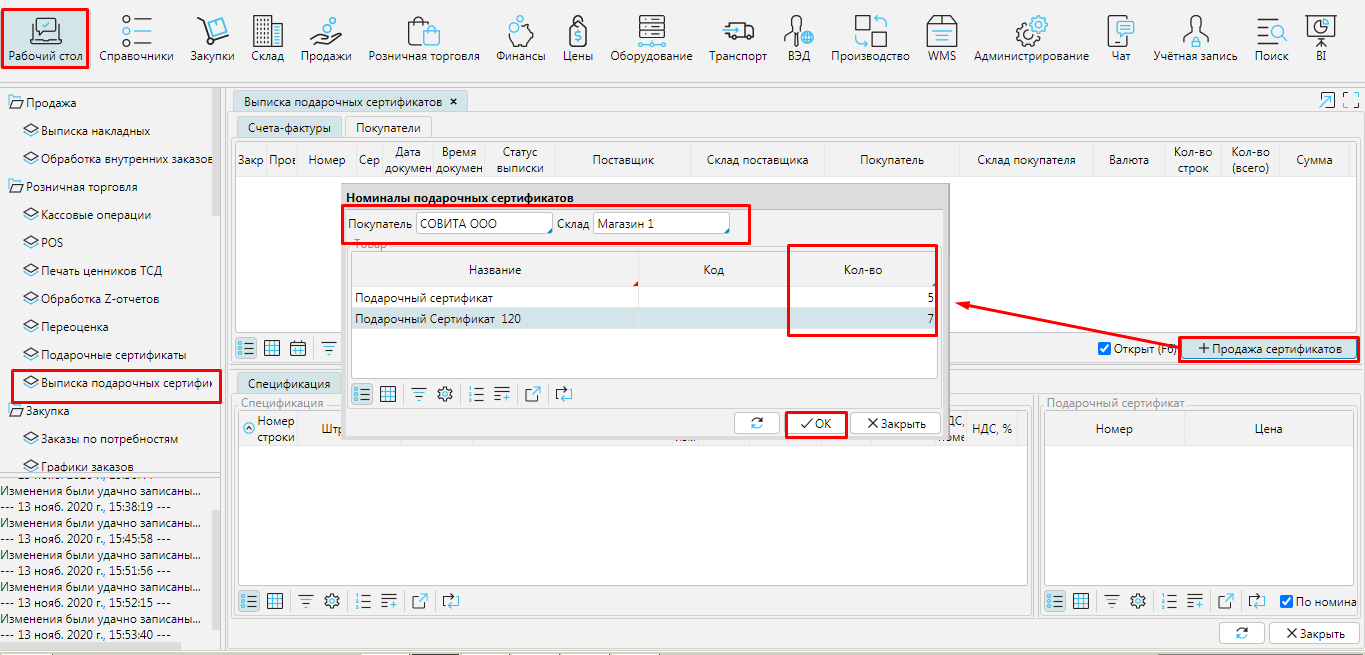
Task: Open the WMS module icon
Action: (x=941, y=31)
